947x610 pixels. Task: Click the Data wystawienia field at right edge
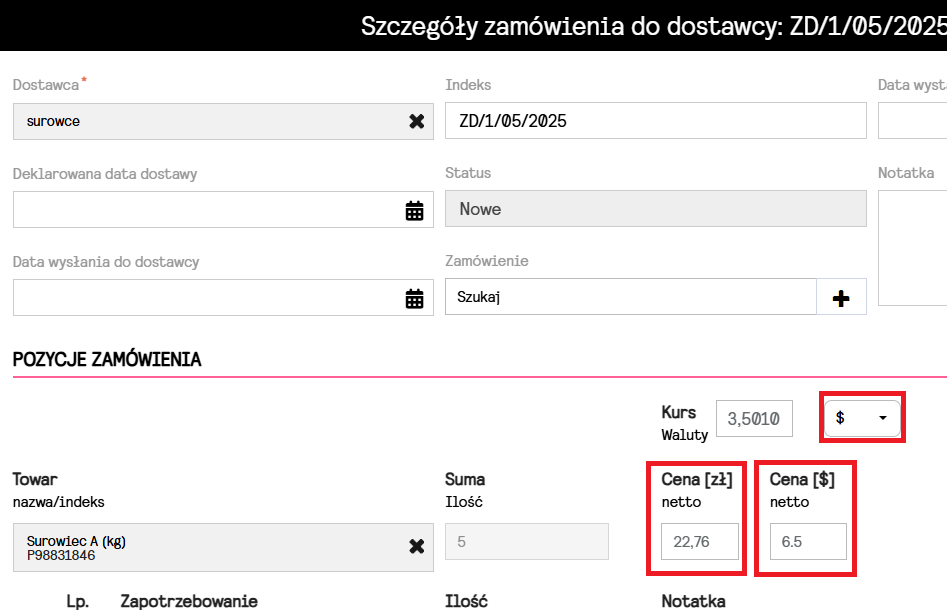[912, 121]
